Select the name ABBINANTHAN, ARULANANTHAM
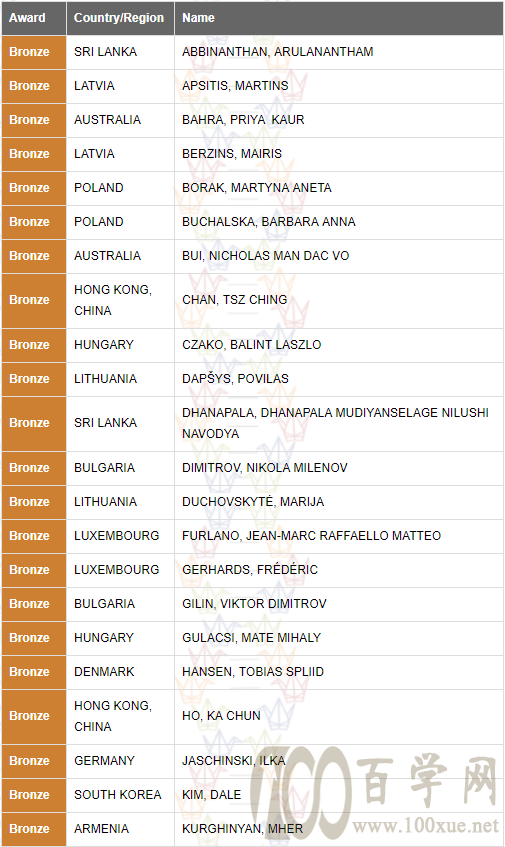505x847 pixels. pyautogui.click(x=278, y=52)
